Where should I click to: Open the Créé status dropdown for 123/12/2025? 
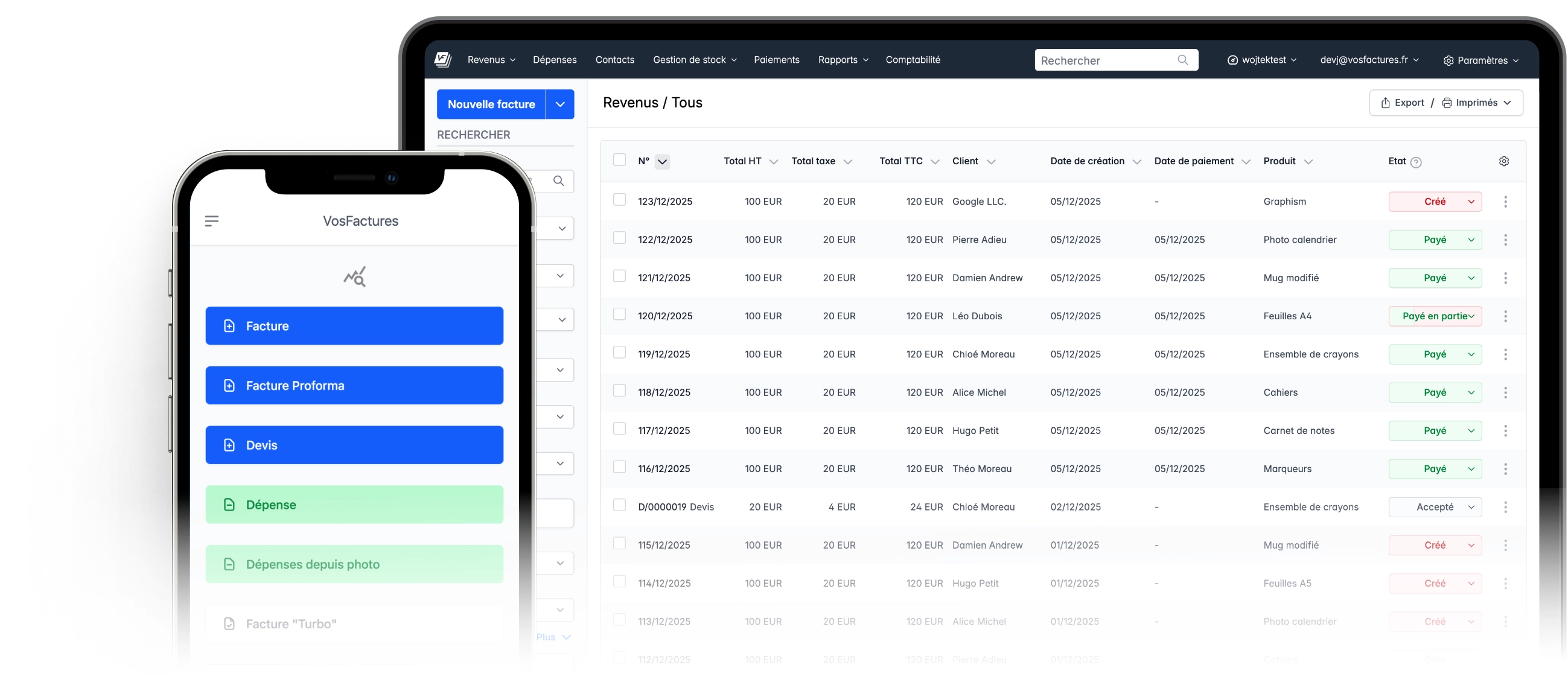[1435, 202]
